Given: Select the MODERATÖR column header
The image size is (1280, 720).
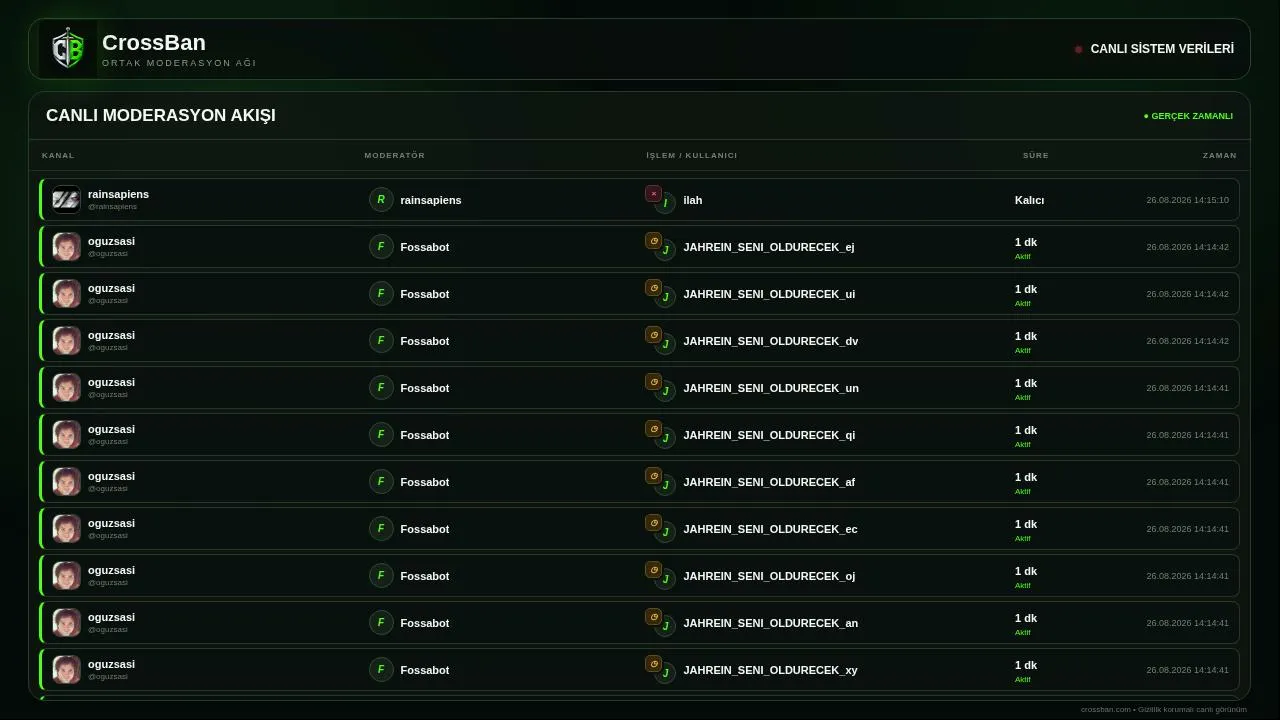Looking at the screenshot, I should point(395,155).
